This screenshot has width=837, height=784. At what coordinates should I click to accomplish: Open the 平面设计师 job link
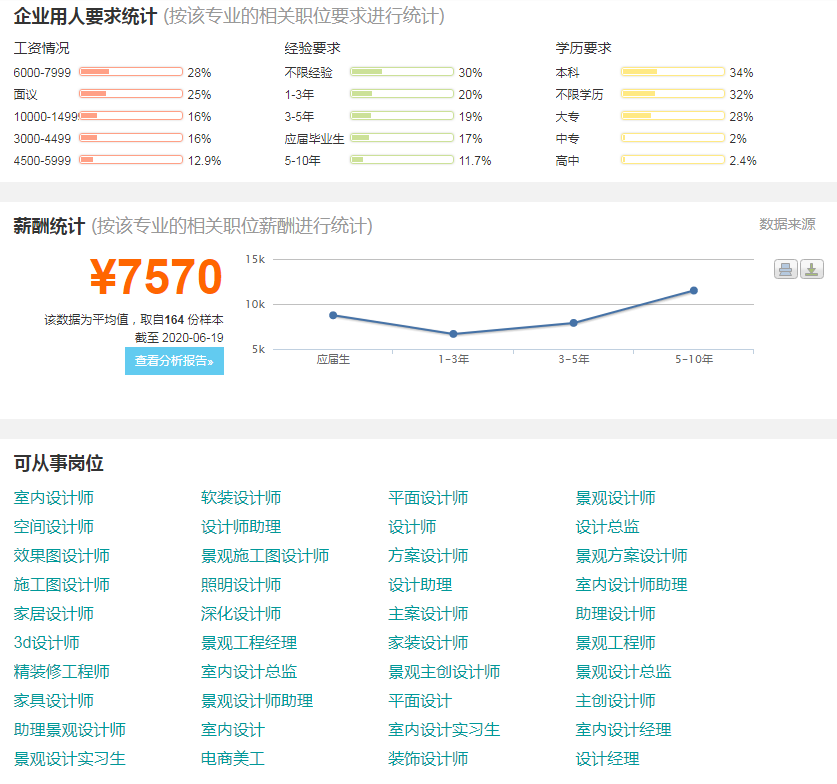pos(428,497)
